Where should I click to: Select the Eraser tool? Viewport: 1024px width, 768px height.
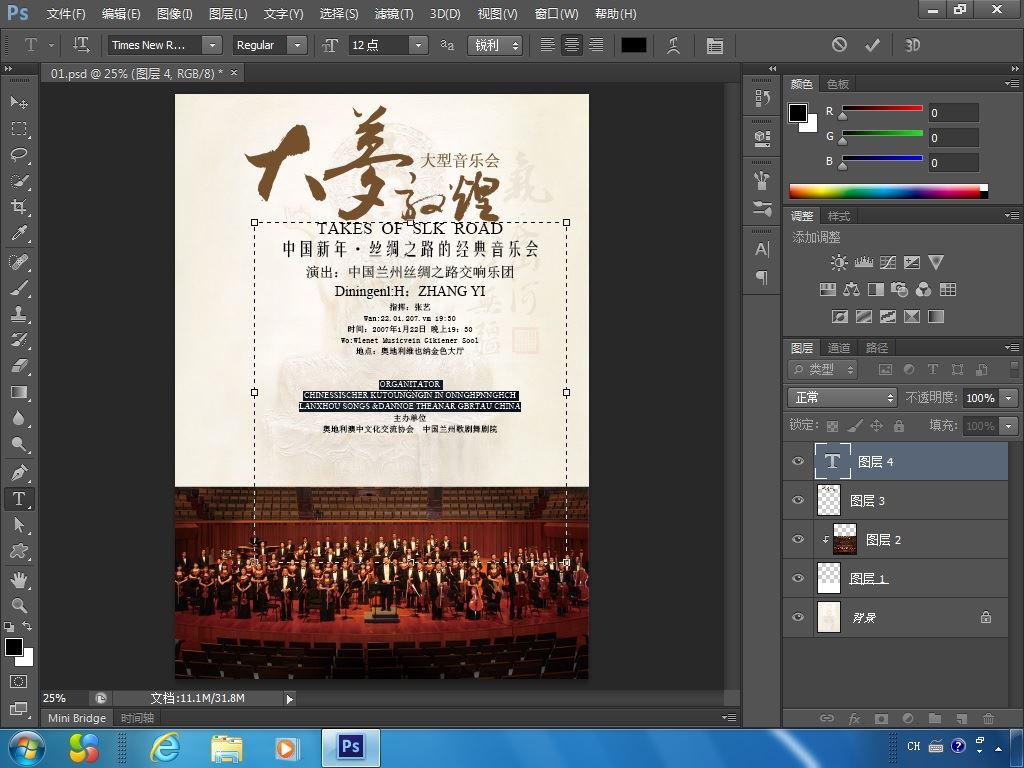click(x=19, y=366)
